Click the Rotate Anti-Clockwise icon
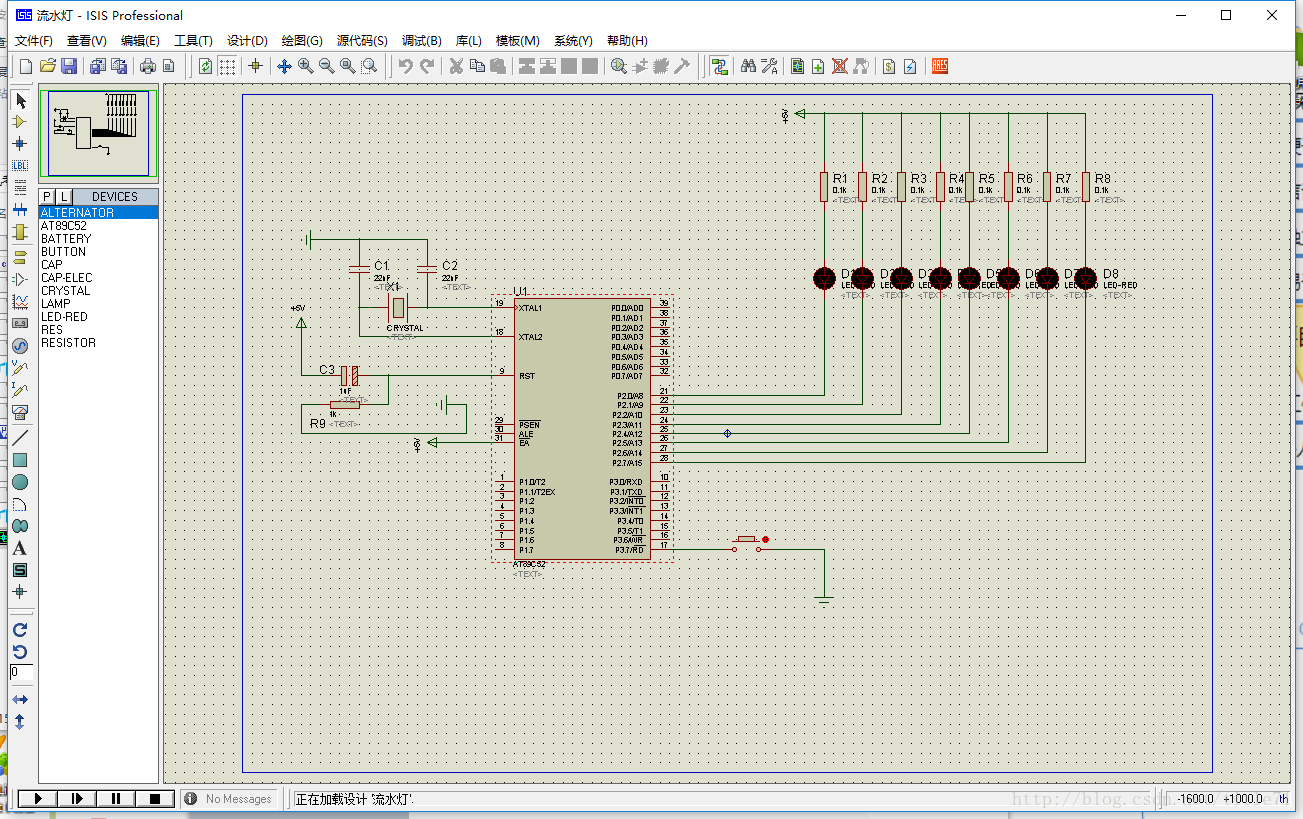The image size is (1303, 819). [x=20, y=652]
